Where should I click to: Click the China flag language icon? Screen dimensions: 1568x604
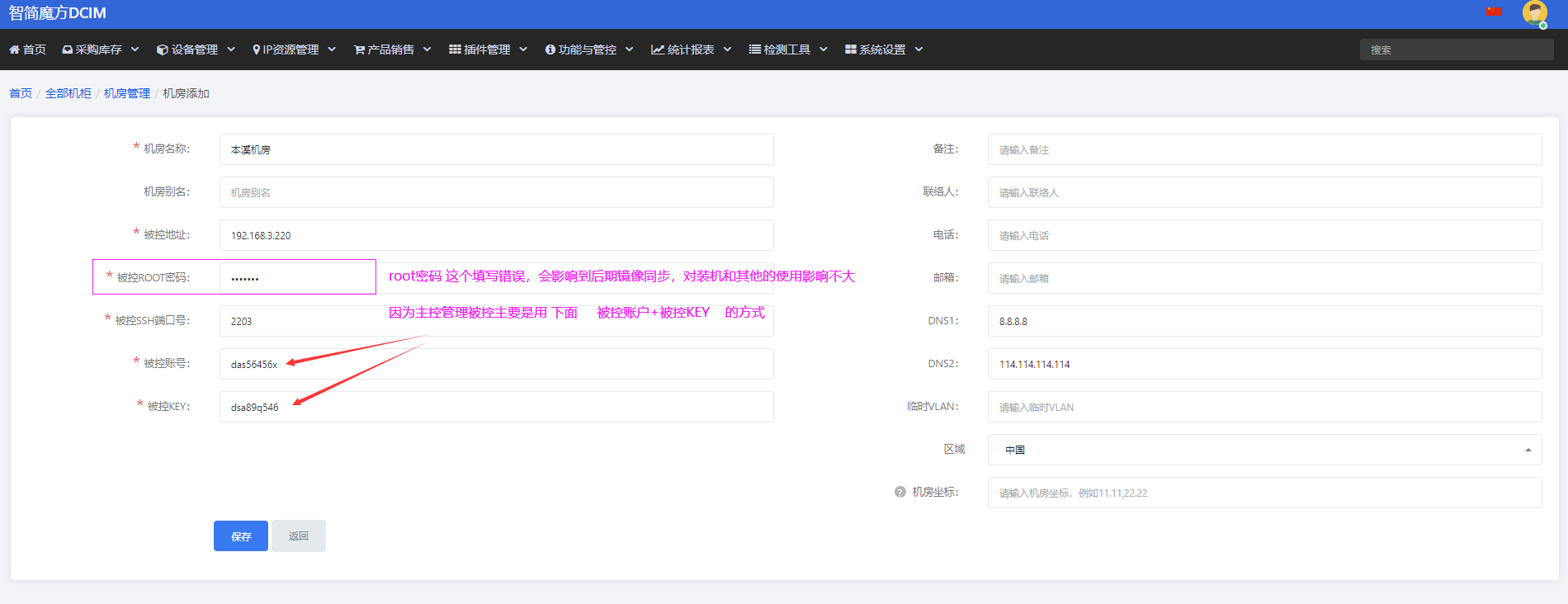coord(1494,12)
